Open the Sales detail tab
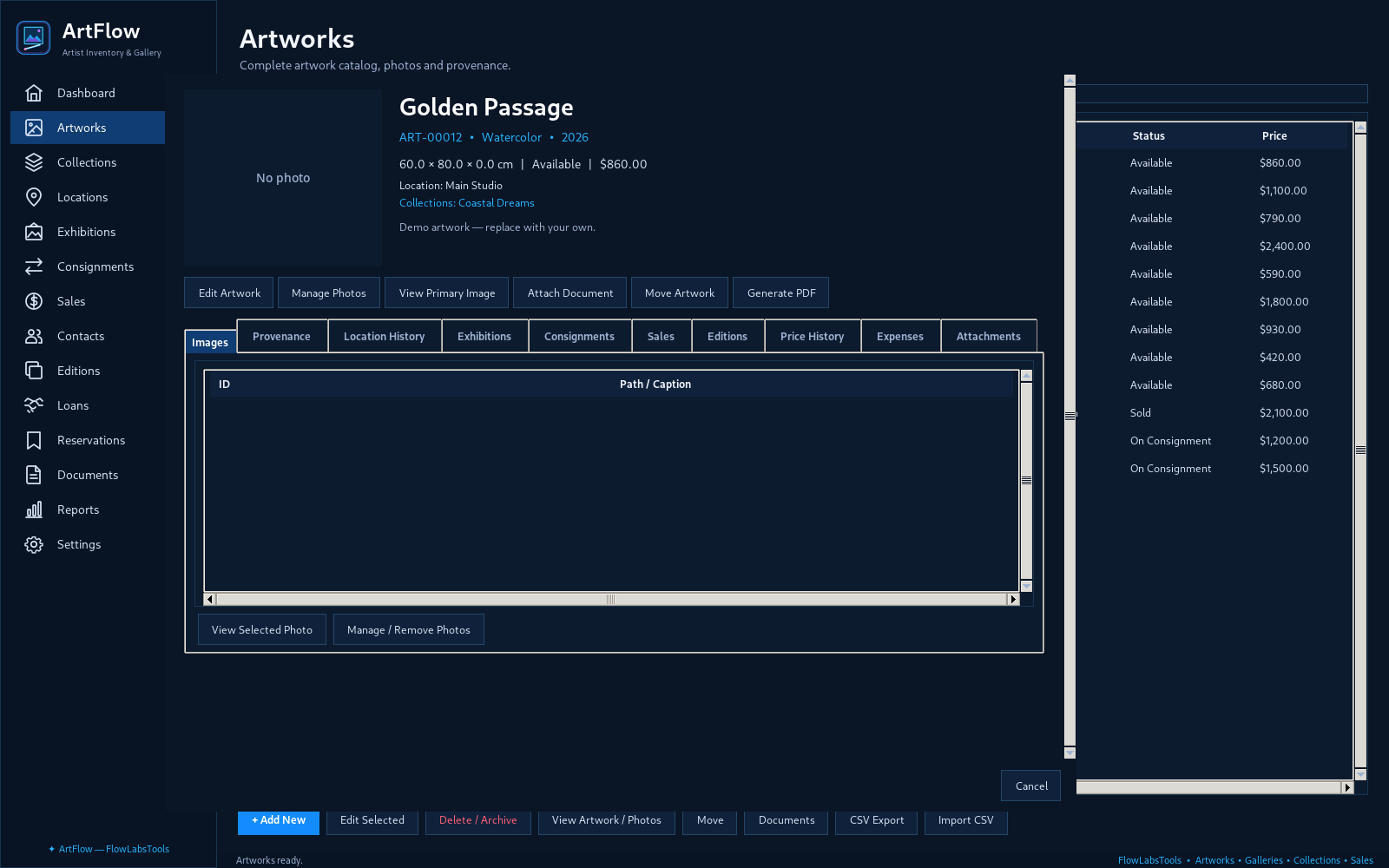The height and width of the screenshot is (868, 1389). (x=661, y=336)
